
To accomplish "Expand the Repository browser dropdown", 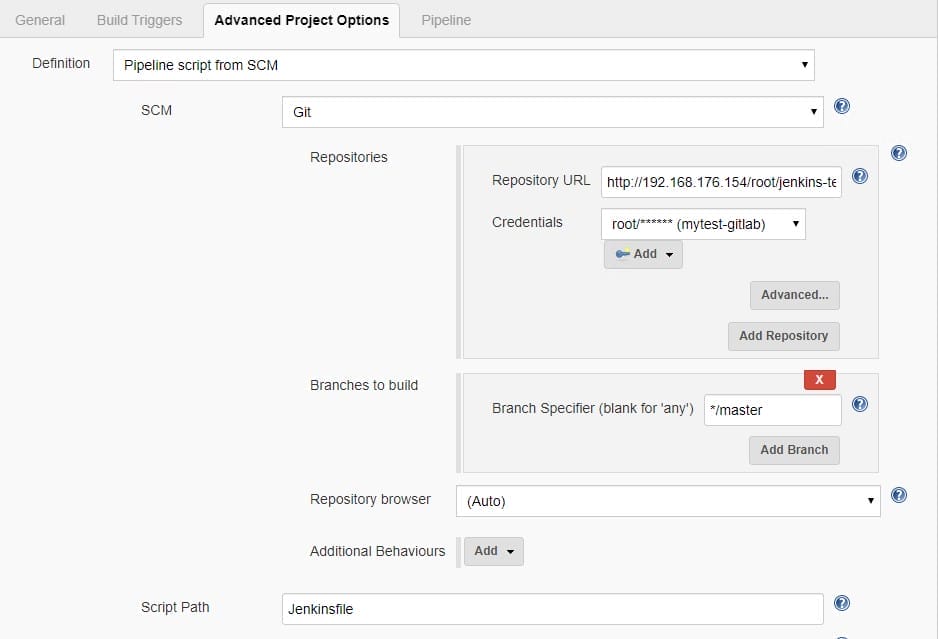I will pos(667,501).
